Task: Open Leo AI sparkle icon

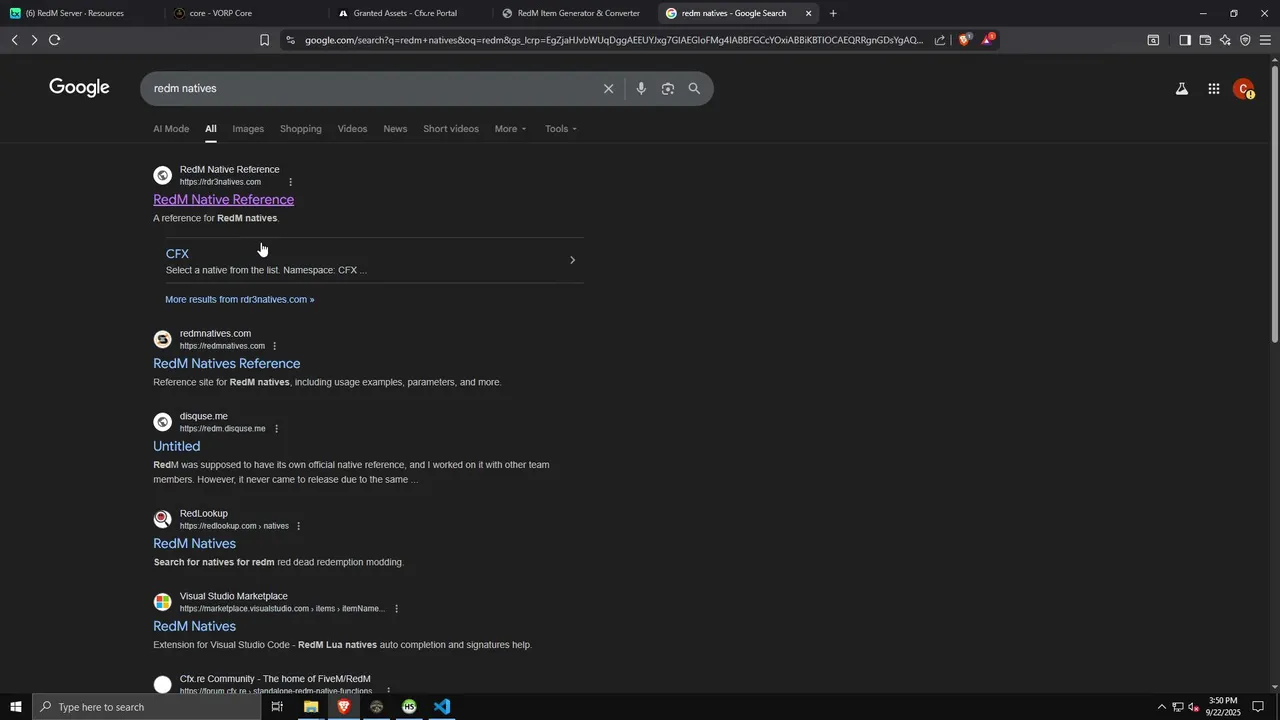Action: click(x=1225, y=40)
